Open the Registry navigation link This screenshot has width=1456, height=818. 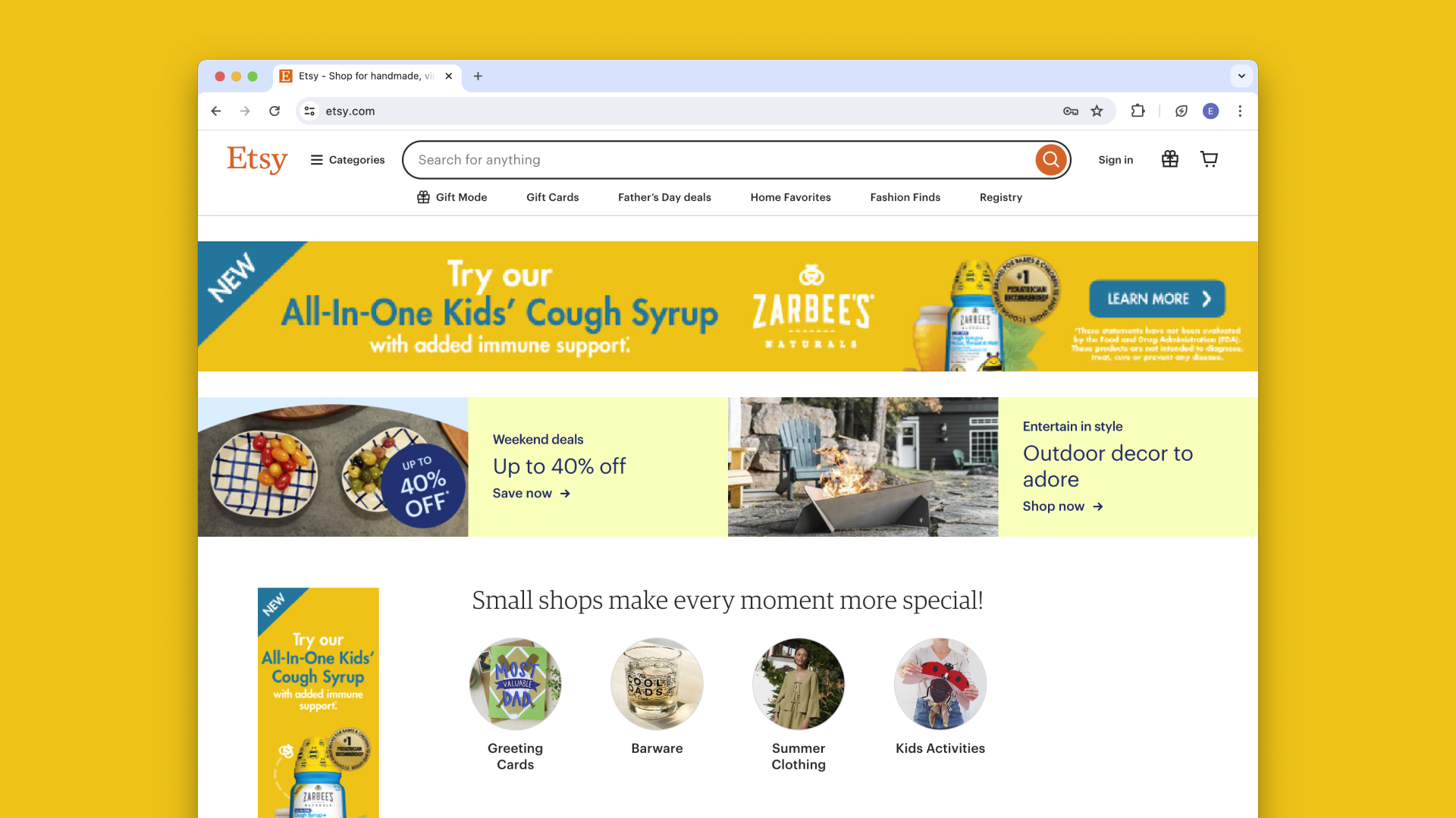coord(1000,197)
